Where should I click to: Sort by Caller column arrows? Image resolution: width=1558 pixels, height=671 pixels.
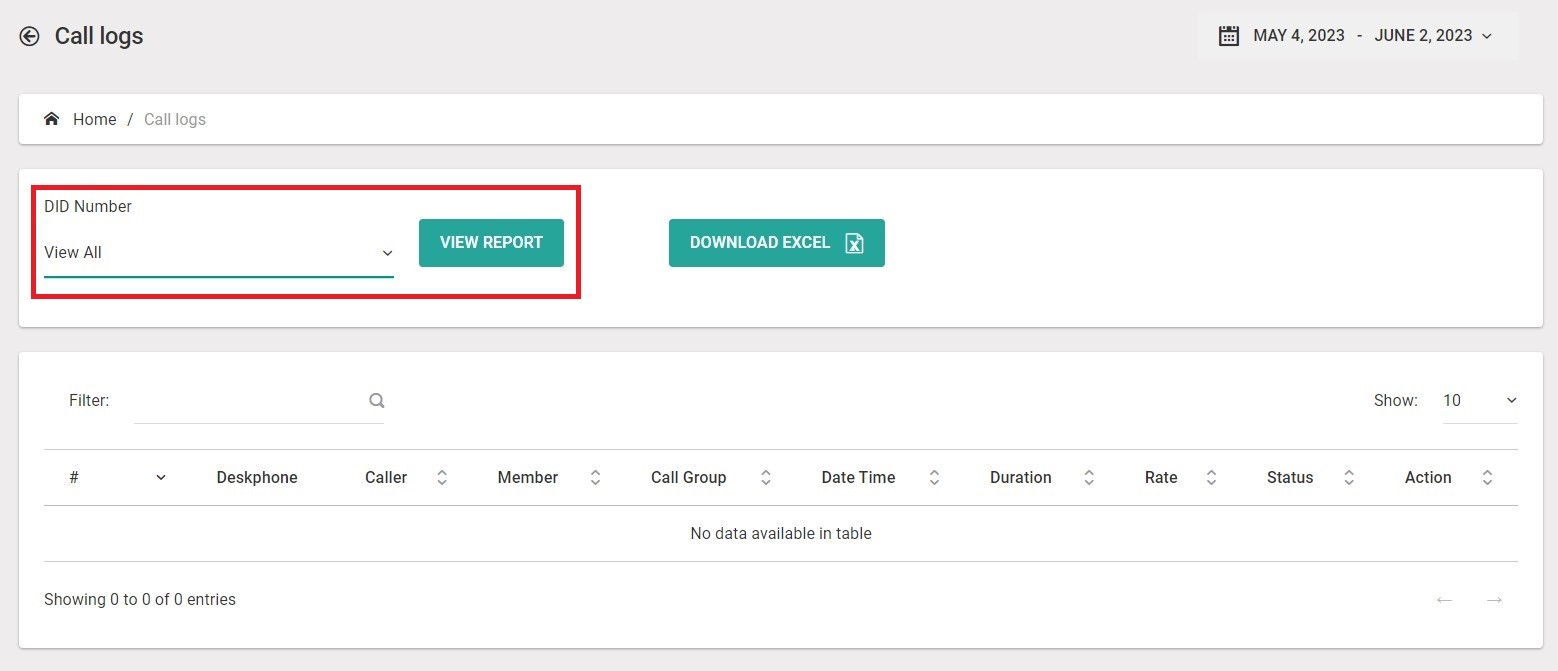[442, 477]
